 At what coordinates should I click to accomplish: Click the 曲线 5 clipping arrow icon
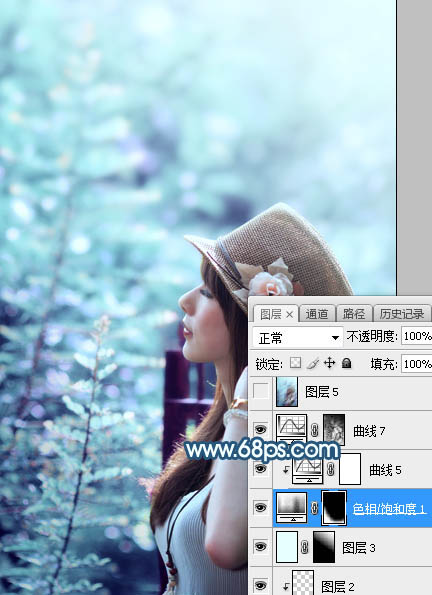(285, 470)
